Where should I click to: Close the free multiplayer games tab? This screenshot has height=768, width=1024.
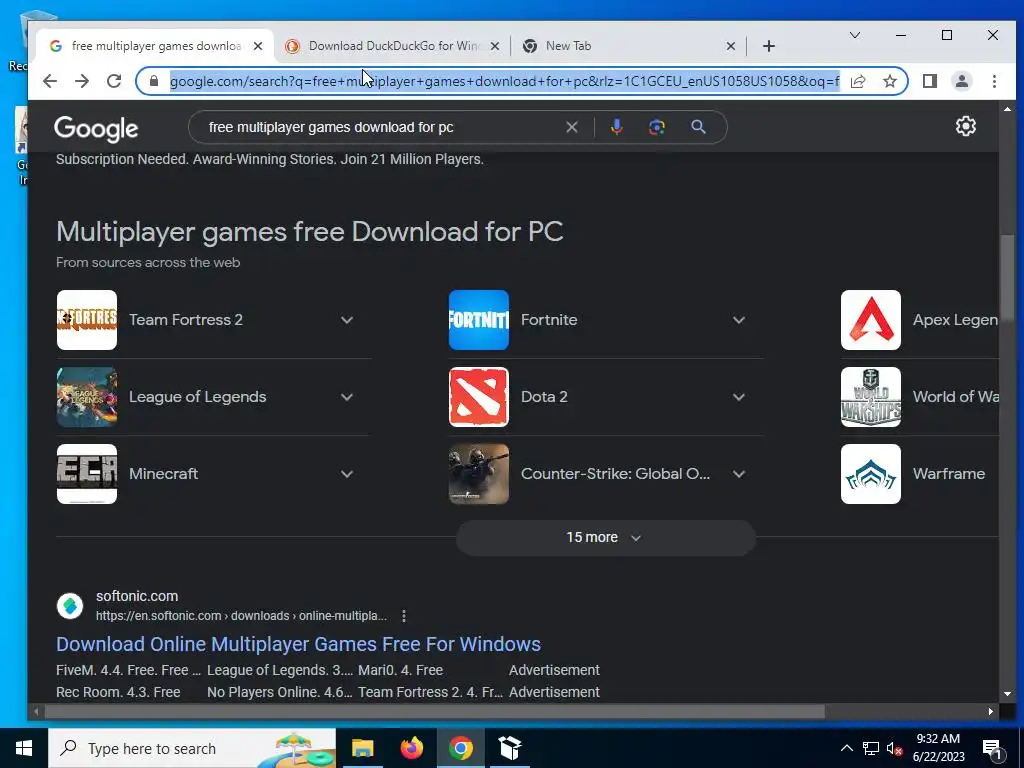(x=258, y=46)
